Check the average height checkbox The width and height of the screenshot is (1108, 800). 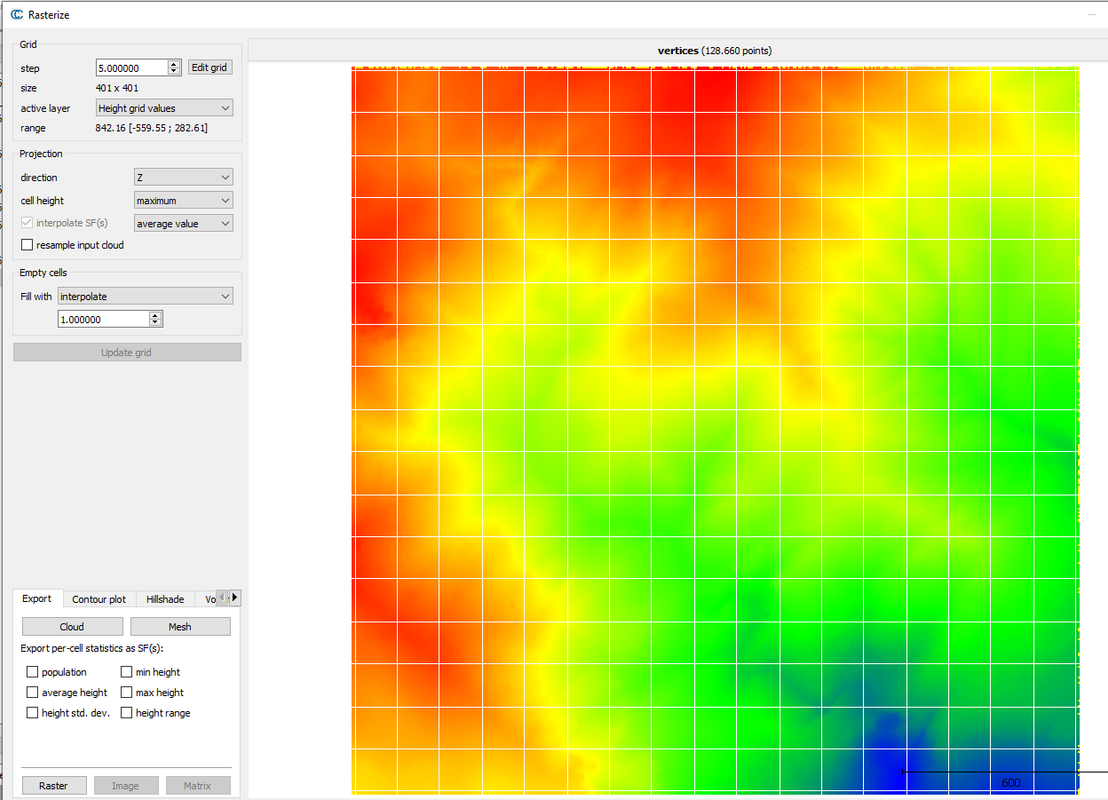coord(32,693)
